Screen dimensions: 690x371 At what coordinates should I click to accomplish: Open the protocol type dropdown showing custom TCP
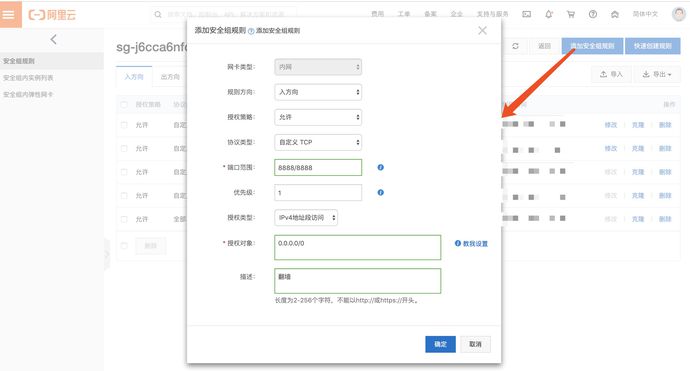[318, 142]
